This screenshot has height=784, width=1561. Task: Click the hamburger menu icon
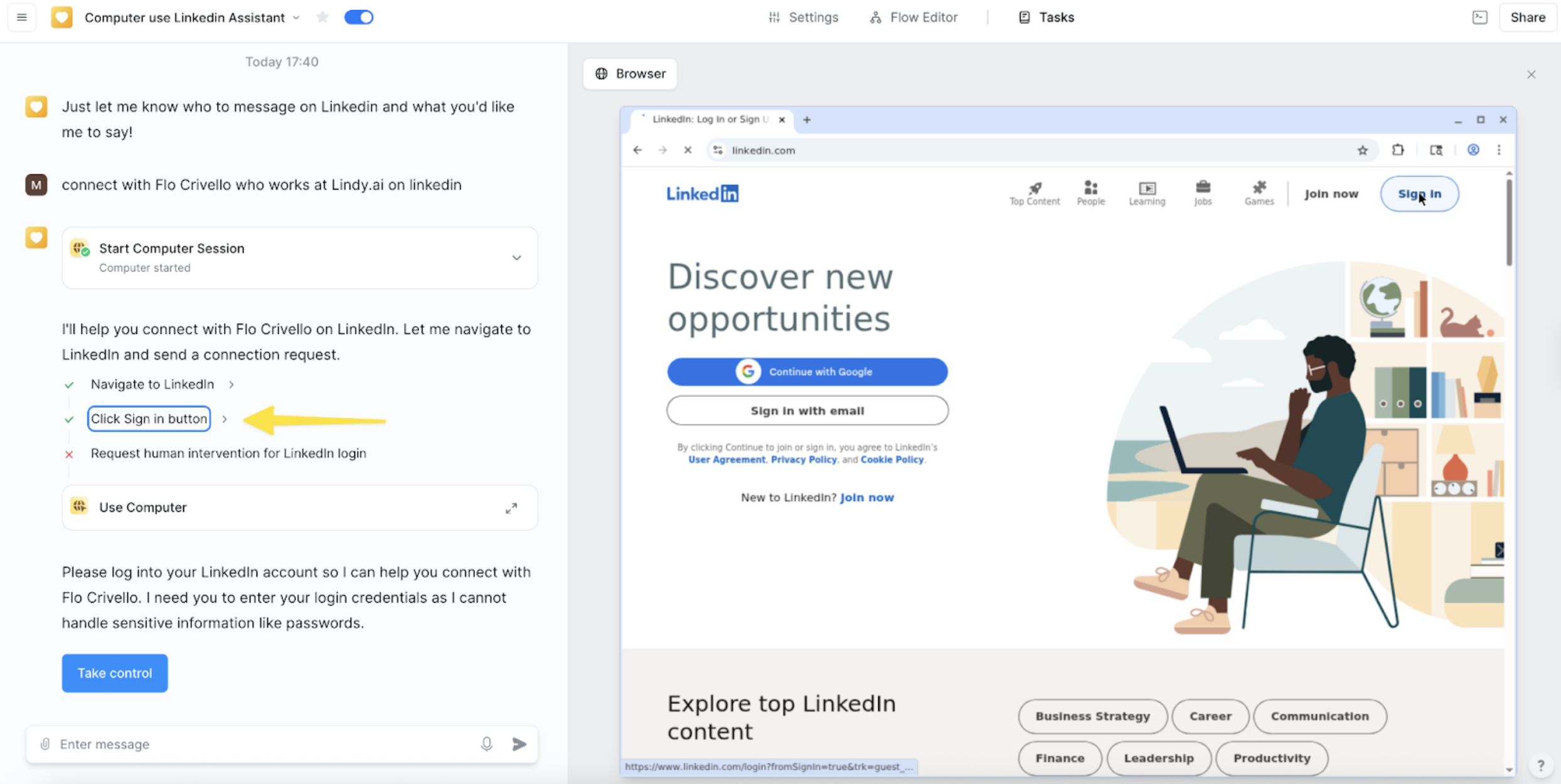click(21, 18)
